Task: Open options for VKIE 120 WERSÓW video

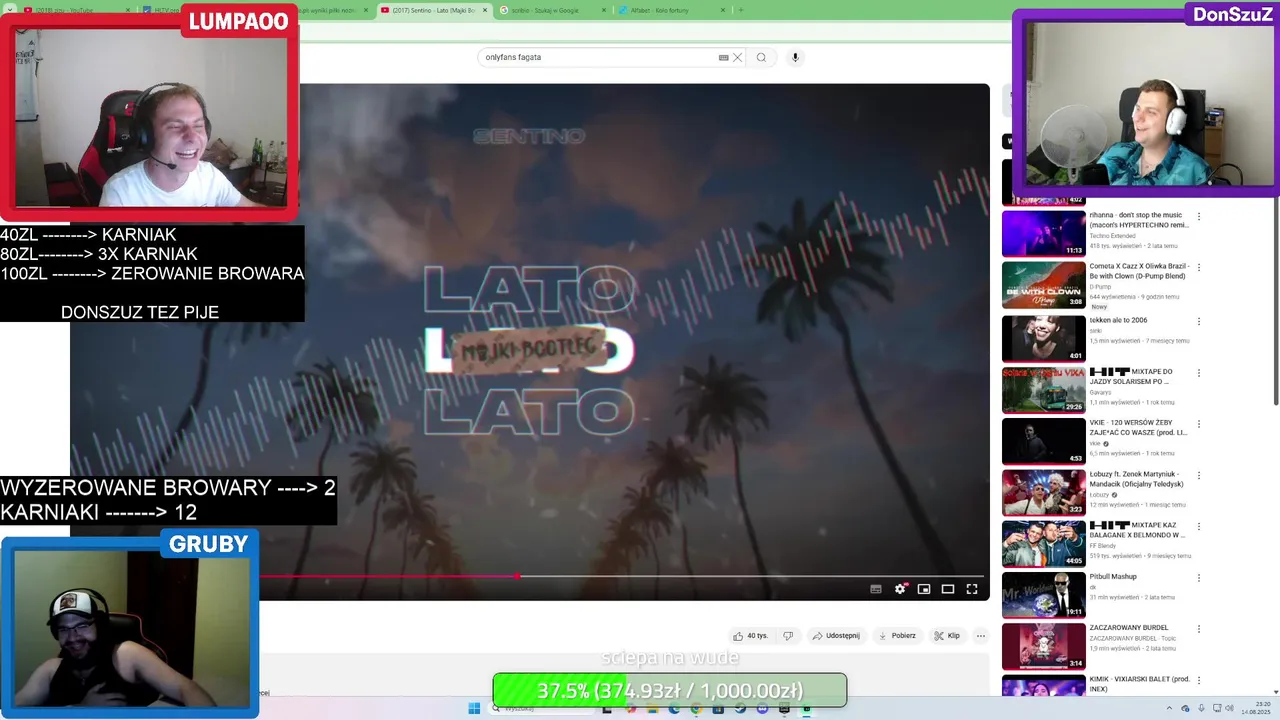Action: tap(1199, 423)
